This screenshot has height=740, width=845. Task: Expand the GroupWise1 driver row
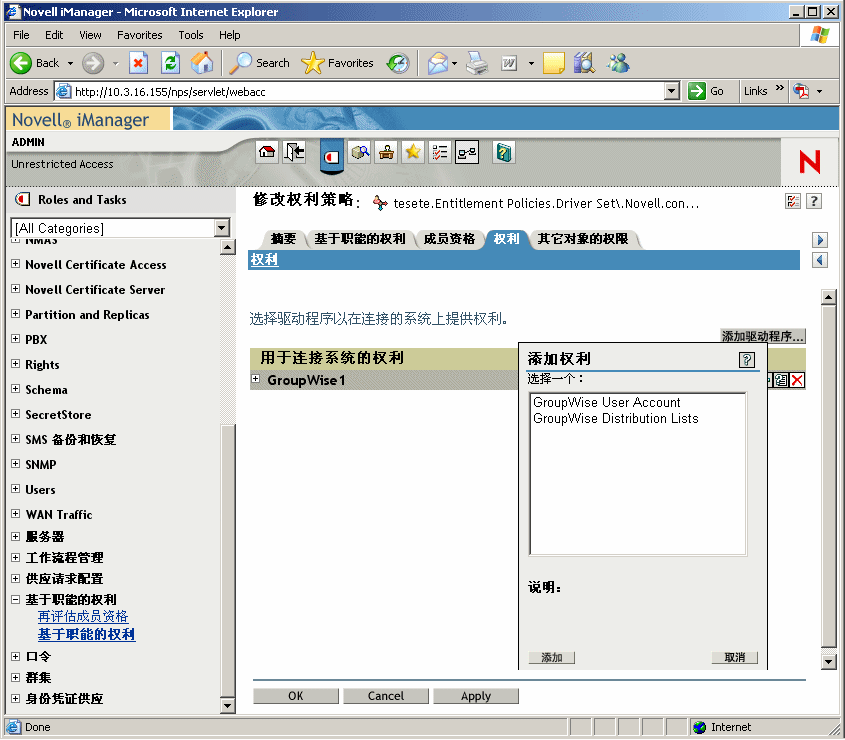256,379
